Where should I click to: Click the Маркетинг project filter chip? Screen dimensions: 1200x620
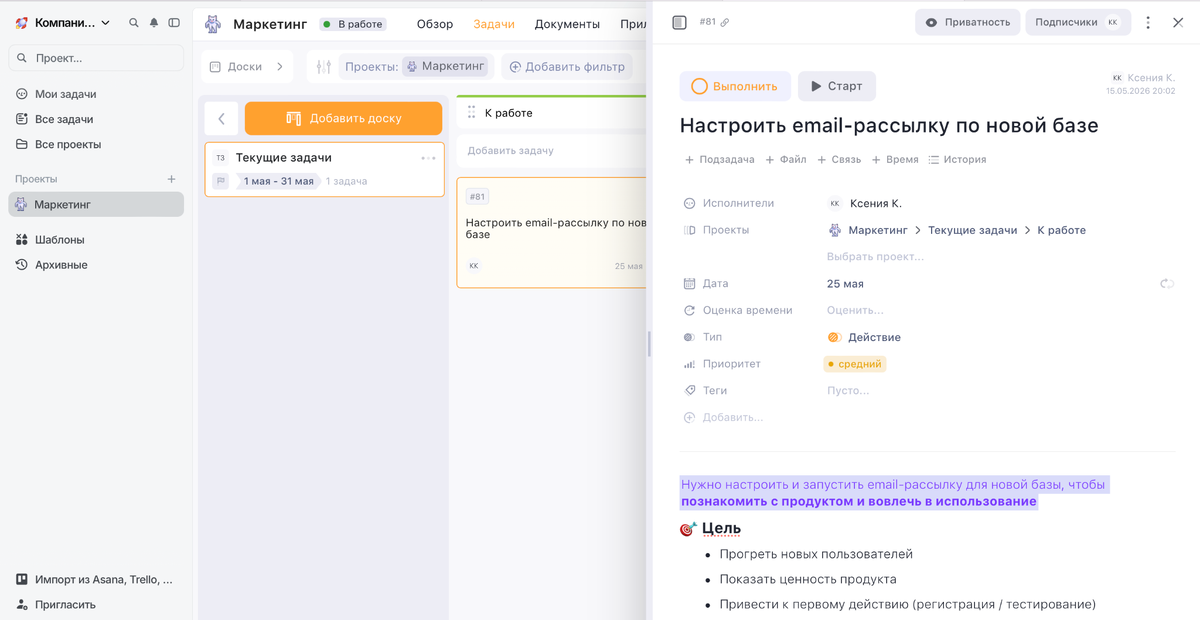446,67
